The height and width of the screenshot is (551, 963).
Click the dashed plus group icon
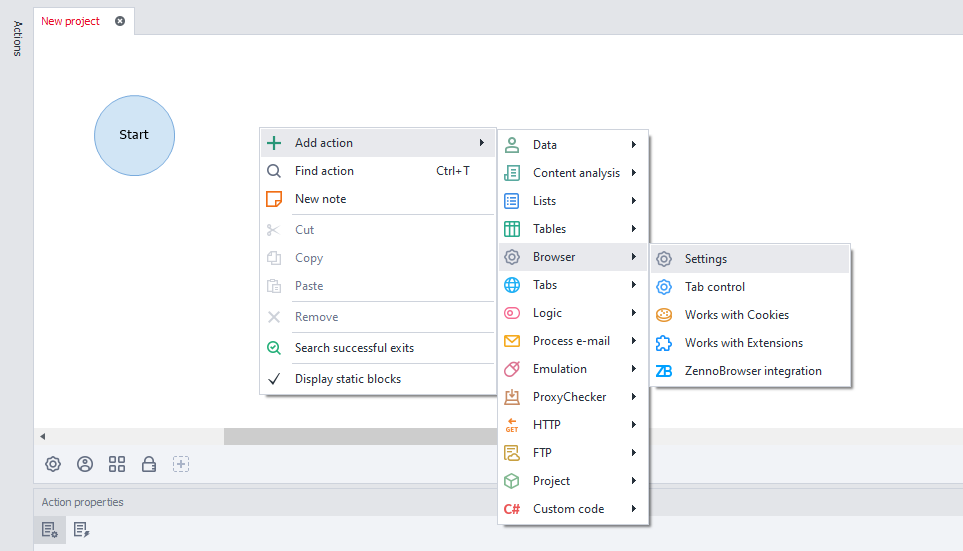coord(181,464)
